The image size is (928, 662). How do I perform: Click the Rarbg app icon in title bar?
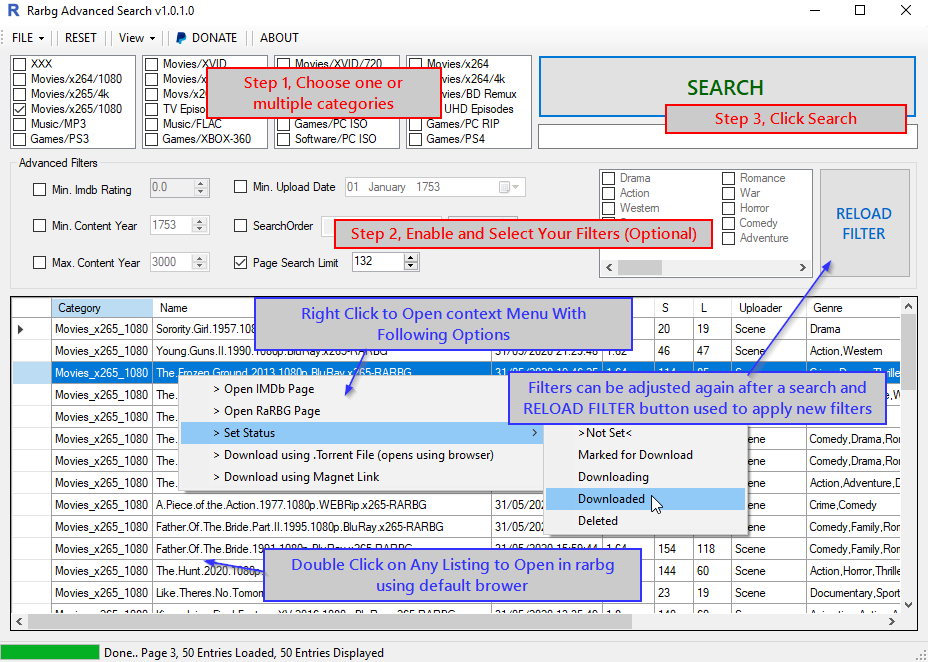coord(13,11)
